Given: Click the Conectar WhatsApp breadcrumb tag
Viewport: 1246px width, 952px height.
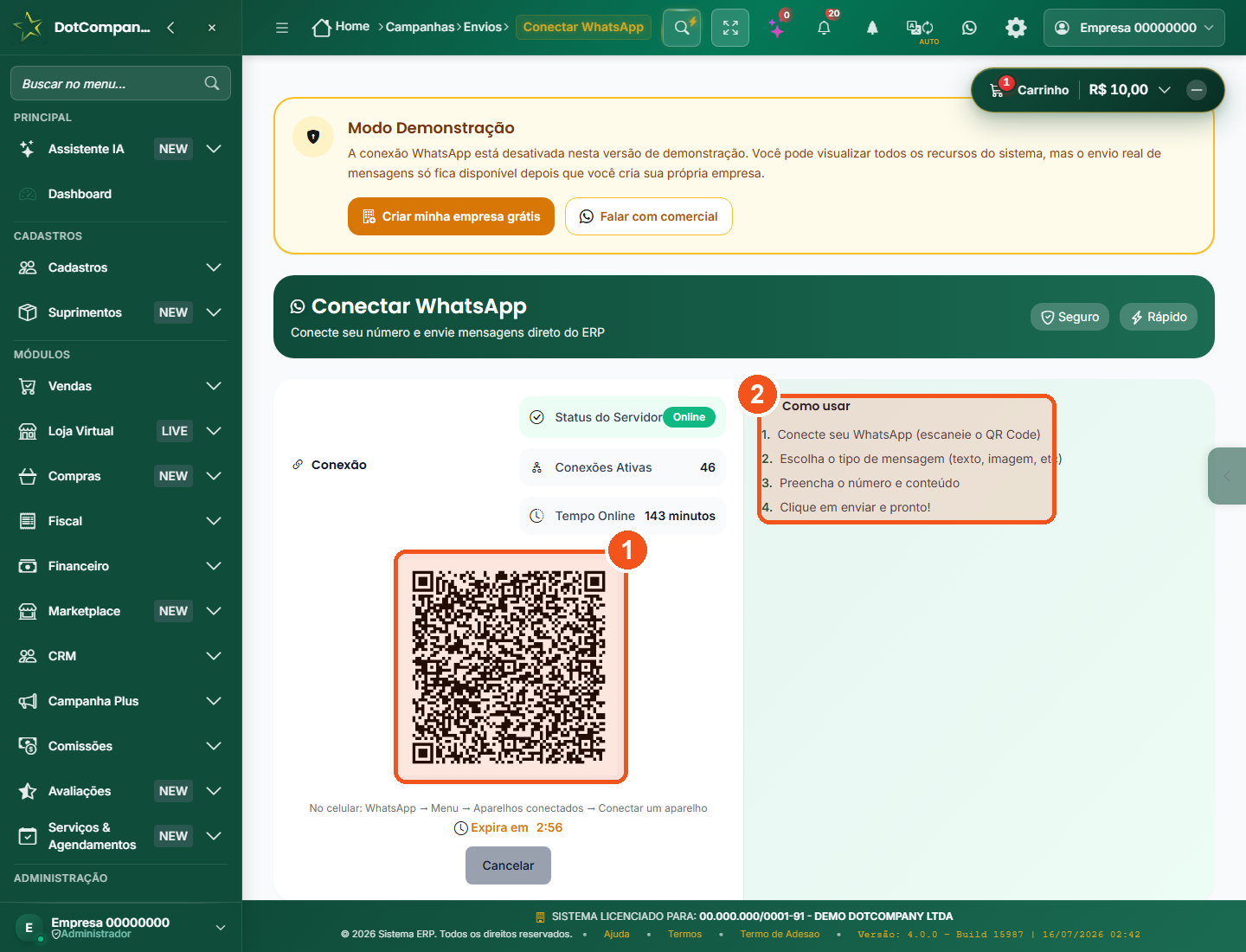Looking at the screenshot, I should click(583, 27).
